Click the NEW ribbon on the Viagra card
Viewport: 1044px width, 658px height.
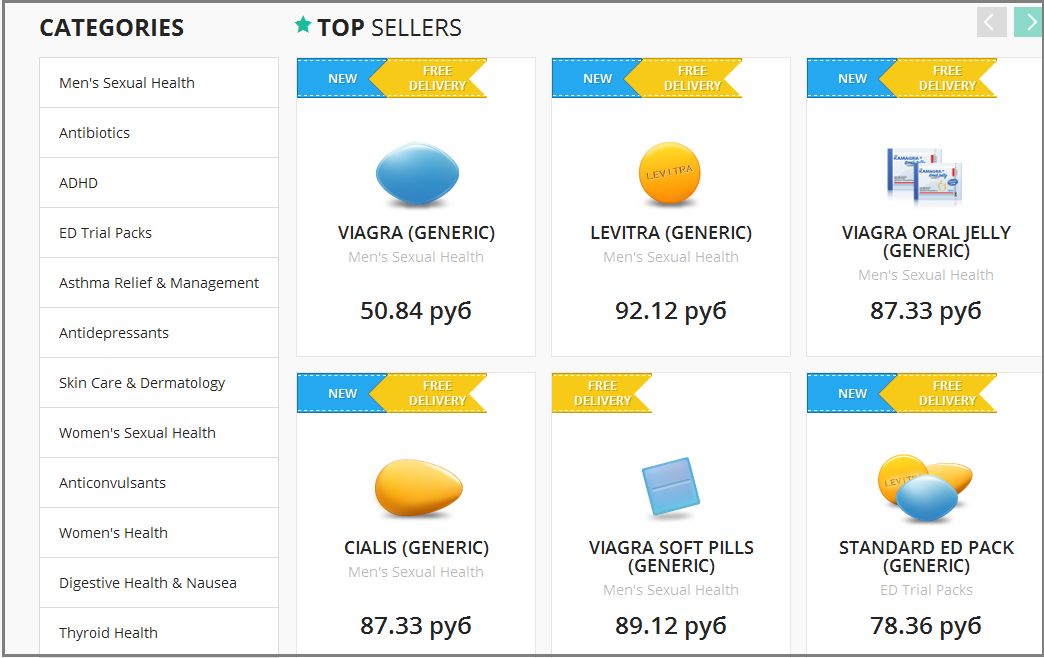tap(341, 78)
